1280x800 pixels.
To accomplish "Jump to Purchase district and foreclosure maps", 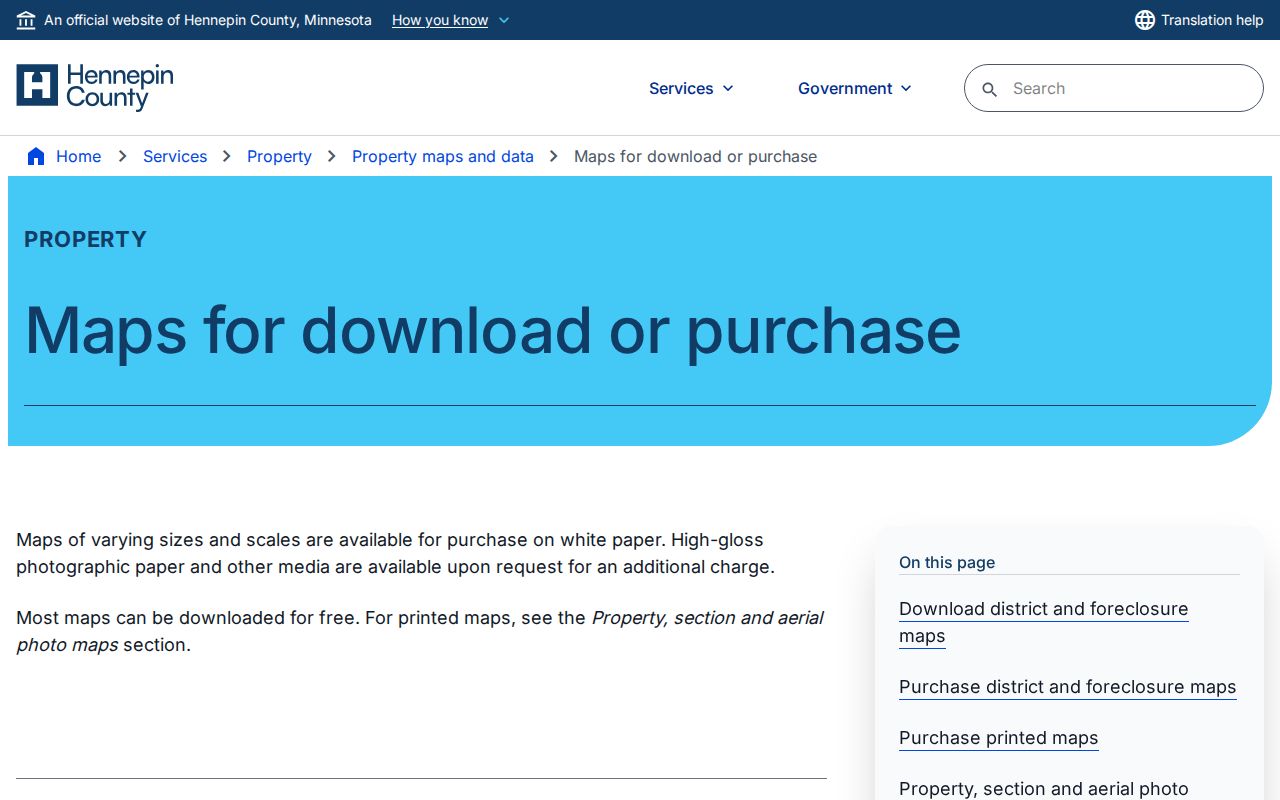I will tap(1067, 687).
